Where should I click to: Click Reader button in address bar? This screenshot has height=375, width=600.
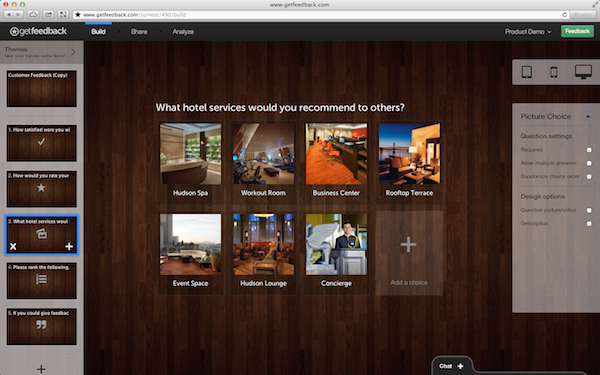[583, 15]
